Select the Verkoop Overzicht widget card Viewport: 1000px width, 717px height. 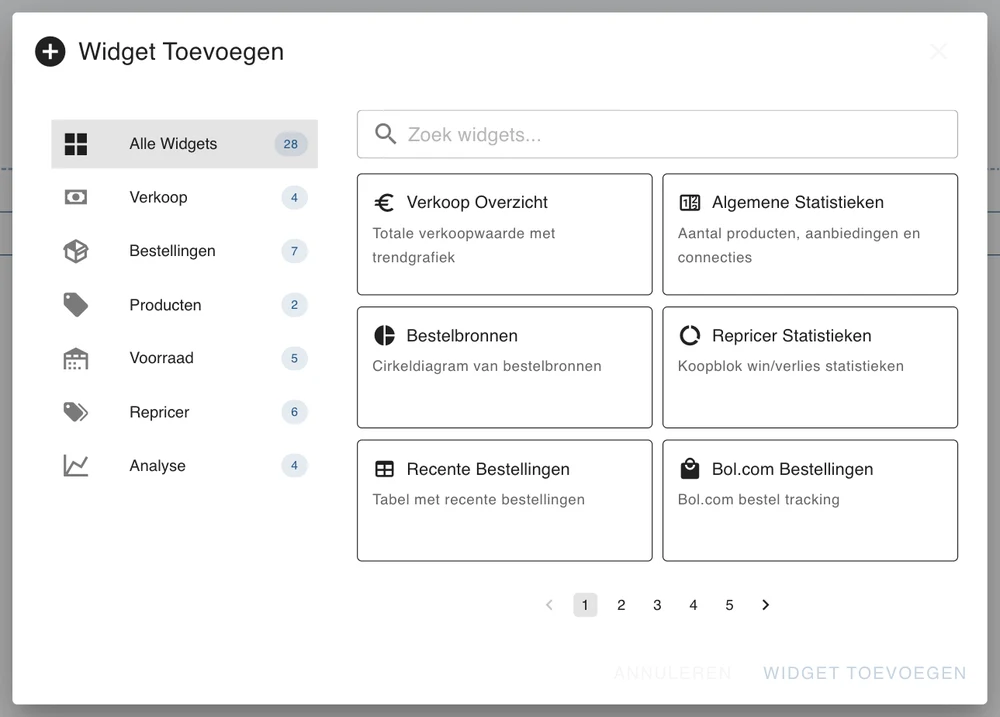[504, 234]
